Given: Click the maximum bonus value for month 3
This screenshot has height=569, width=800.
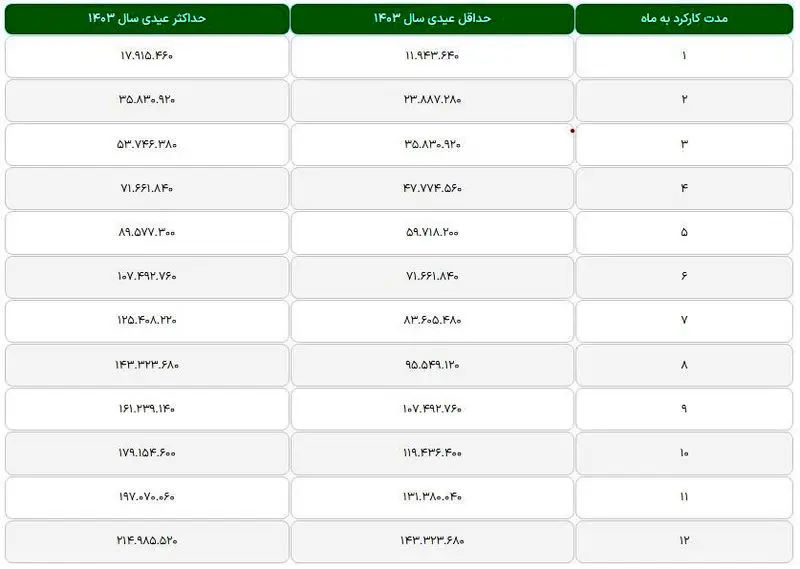Looking at the screenshot, I should (x=146, y=144).
